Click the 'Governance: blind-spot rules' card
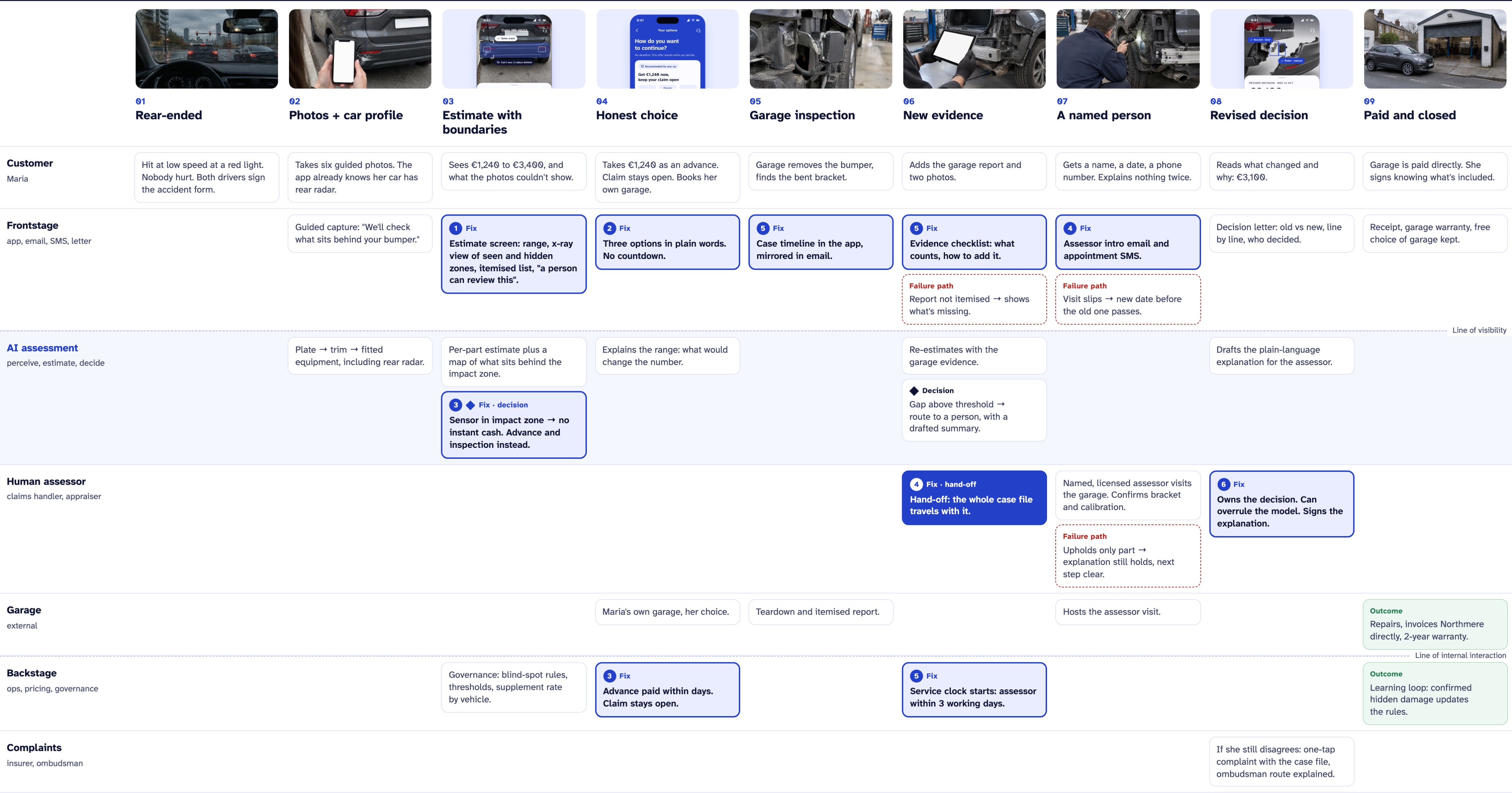Viewport: 1512px width, 793px height. [514, 688]
